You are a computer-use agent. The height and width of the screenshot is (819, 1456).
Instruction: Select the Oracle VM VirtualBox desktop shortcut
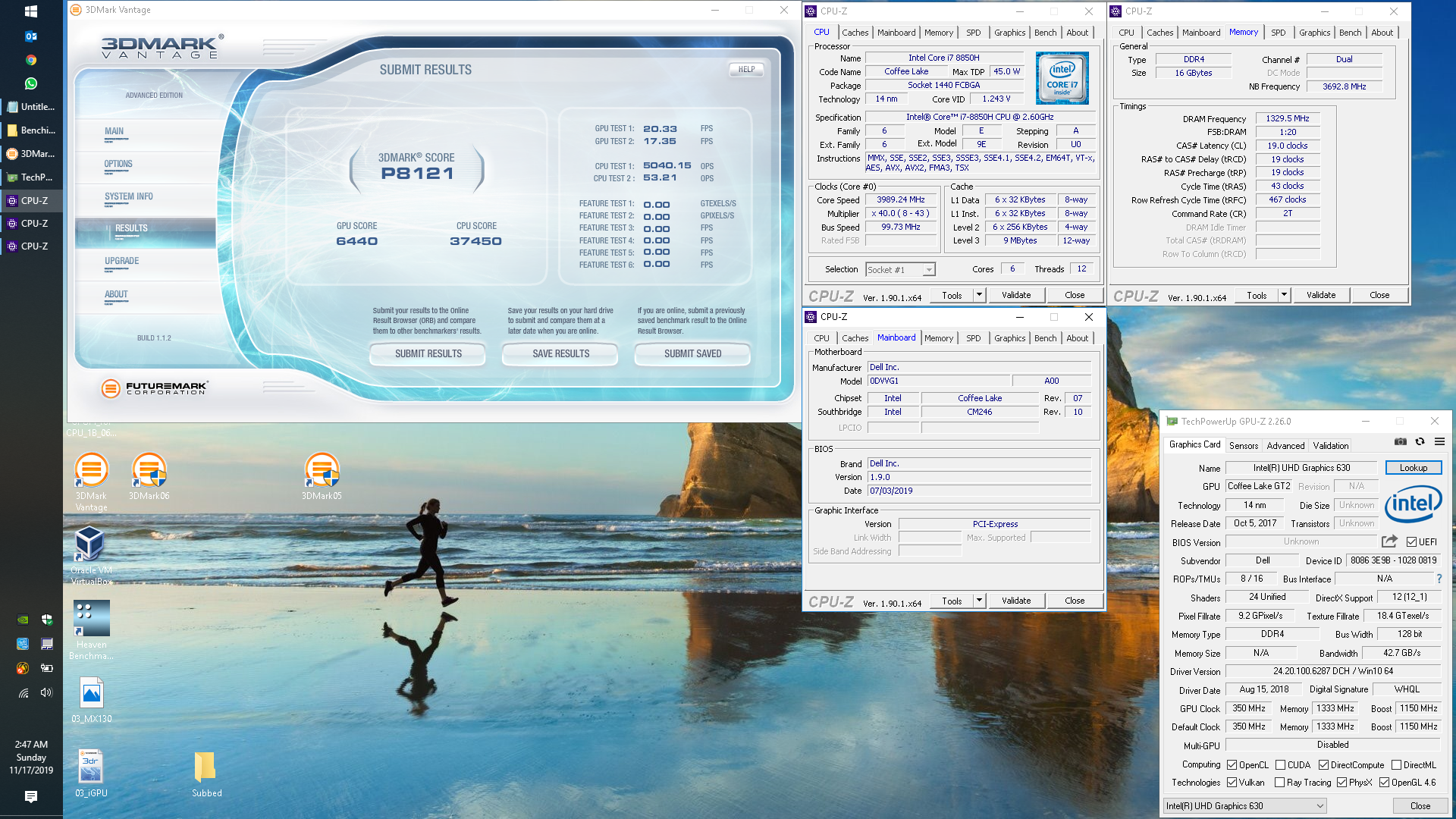click(91, 556)
